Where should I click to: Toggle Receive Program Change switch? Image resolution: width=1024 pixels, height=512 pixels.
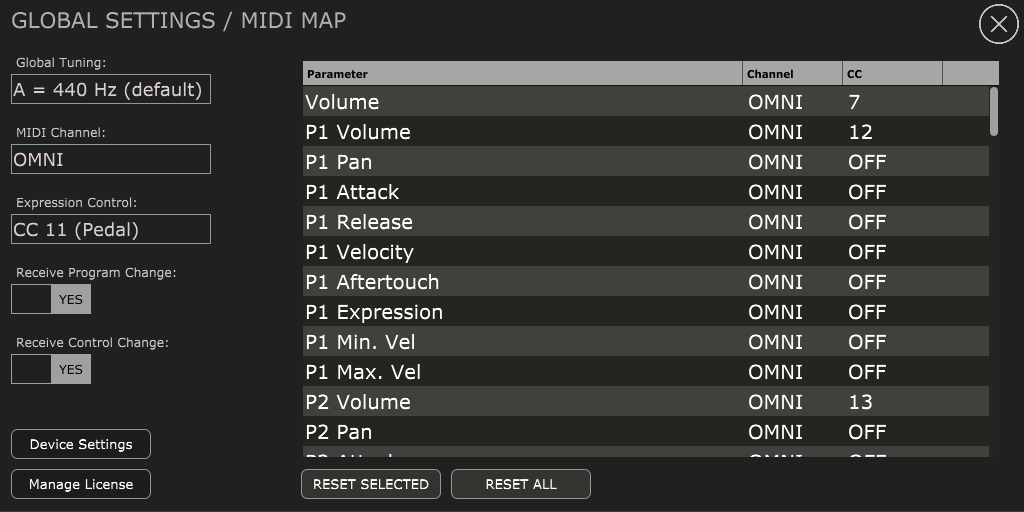pos(51,299)
